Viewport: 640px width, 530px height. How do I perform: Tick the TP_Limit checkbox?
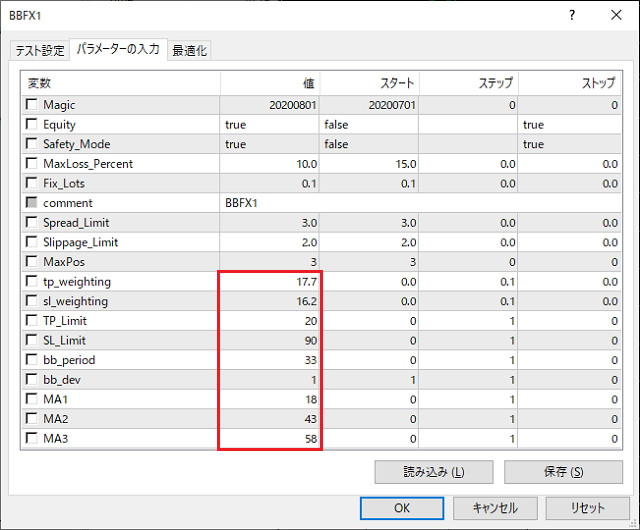click(31, 320)
